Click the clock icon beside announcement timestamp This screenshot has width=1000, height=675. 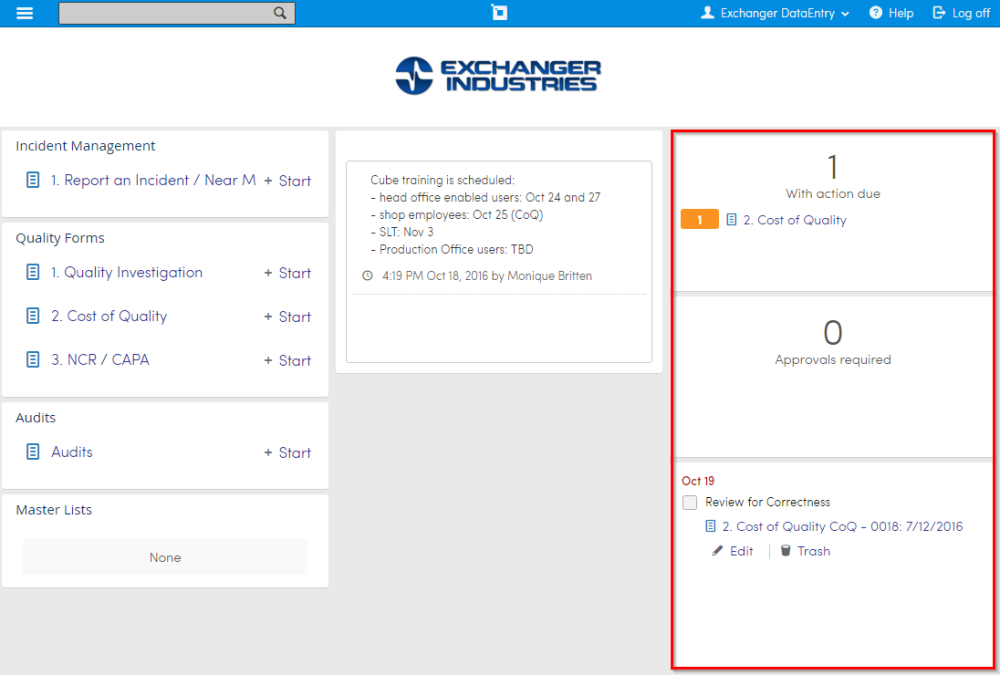367,276
